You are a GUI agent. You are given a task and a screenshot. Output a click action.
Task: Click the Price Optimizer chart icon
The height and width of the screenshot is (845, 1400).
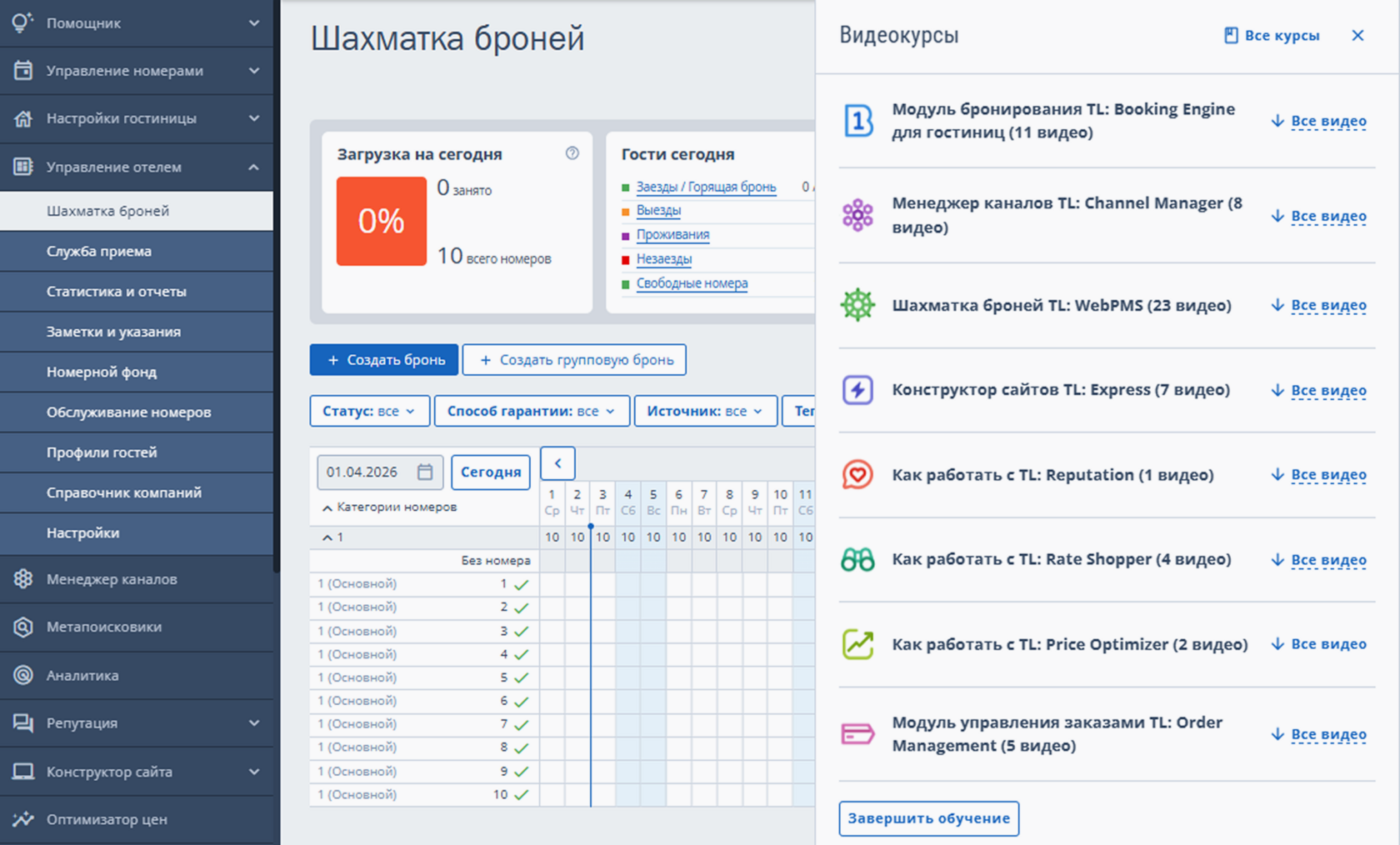857,644
